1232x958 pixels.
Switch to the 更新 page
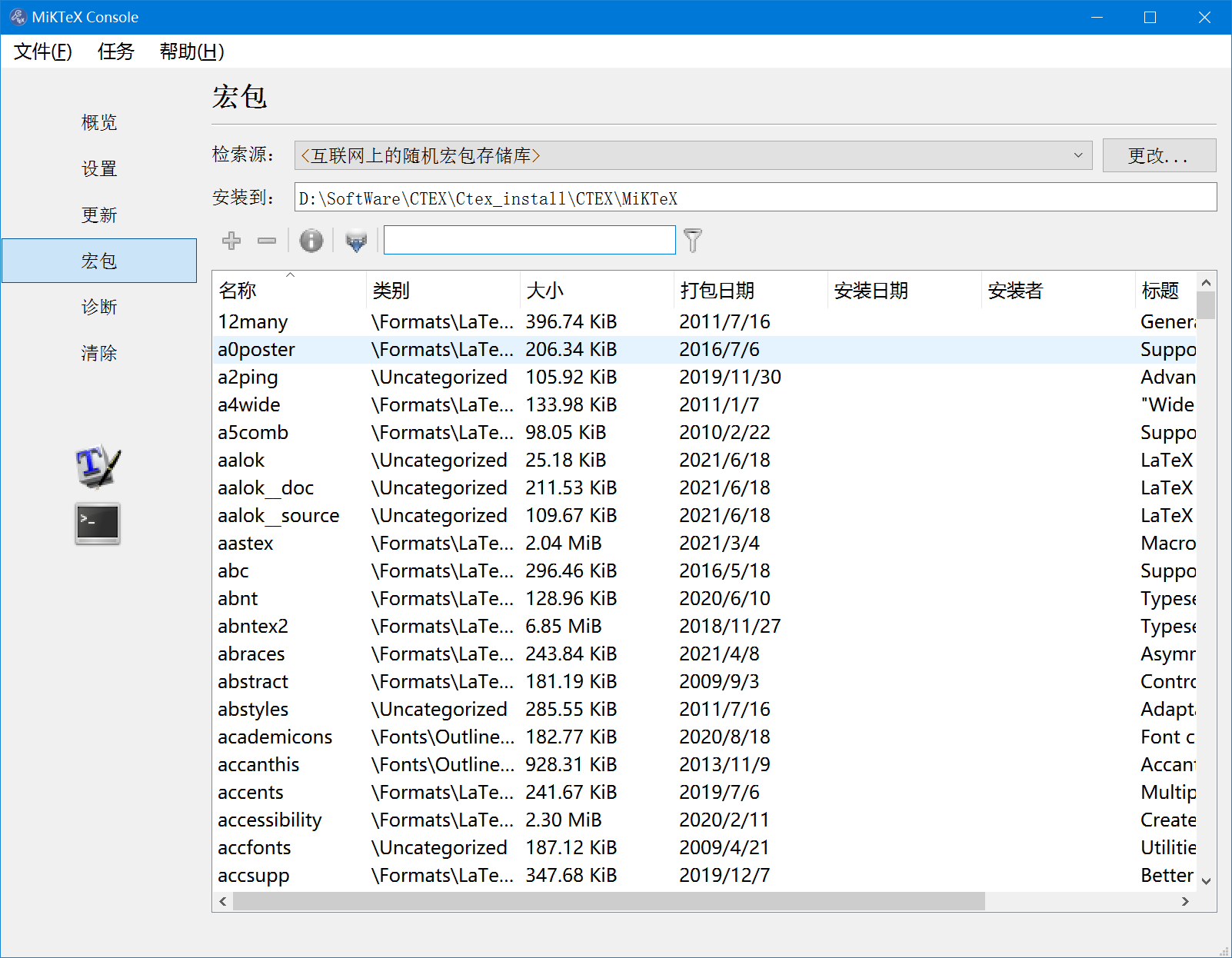[99, 215]
